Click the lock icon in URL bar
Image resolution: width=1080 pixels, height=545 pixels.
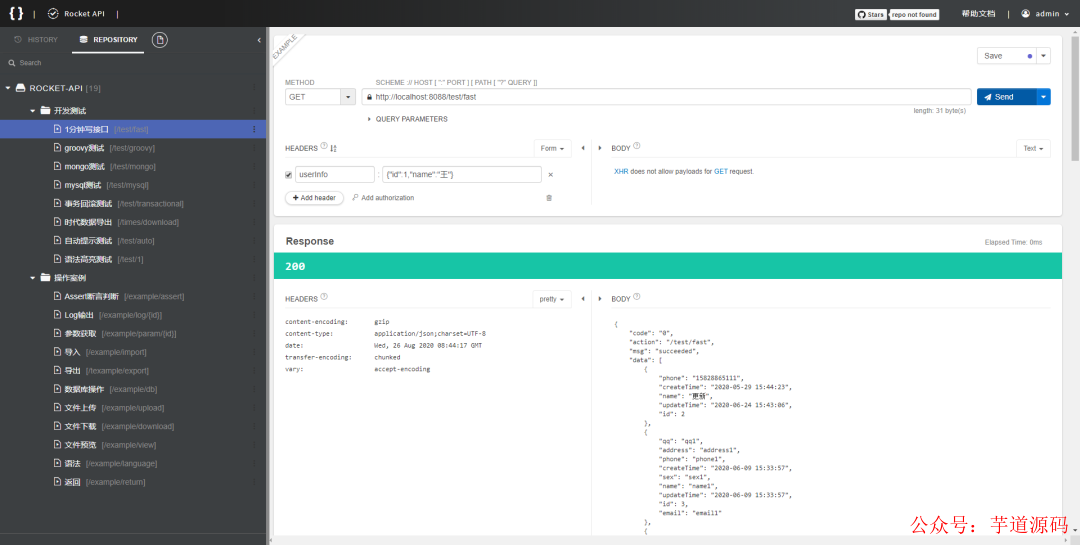369,97
